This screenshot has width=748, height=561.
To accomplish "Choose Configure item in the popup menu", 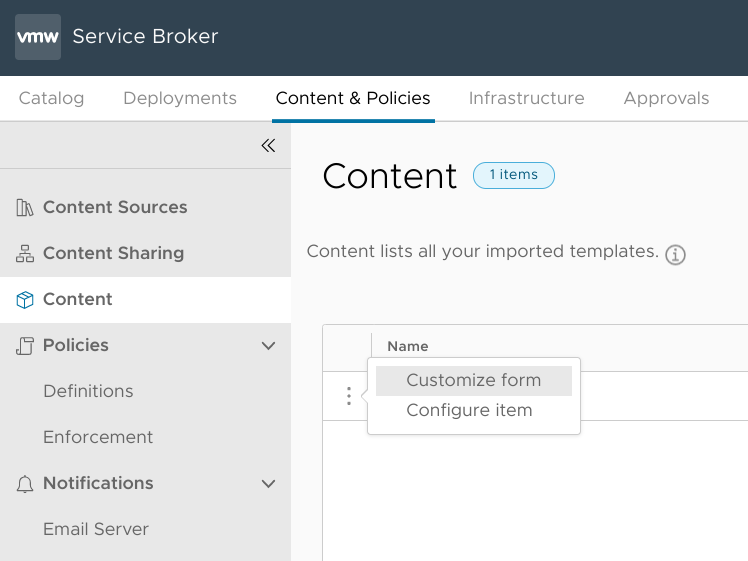I will coord(469,410).
